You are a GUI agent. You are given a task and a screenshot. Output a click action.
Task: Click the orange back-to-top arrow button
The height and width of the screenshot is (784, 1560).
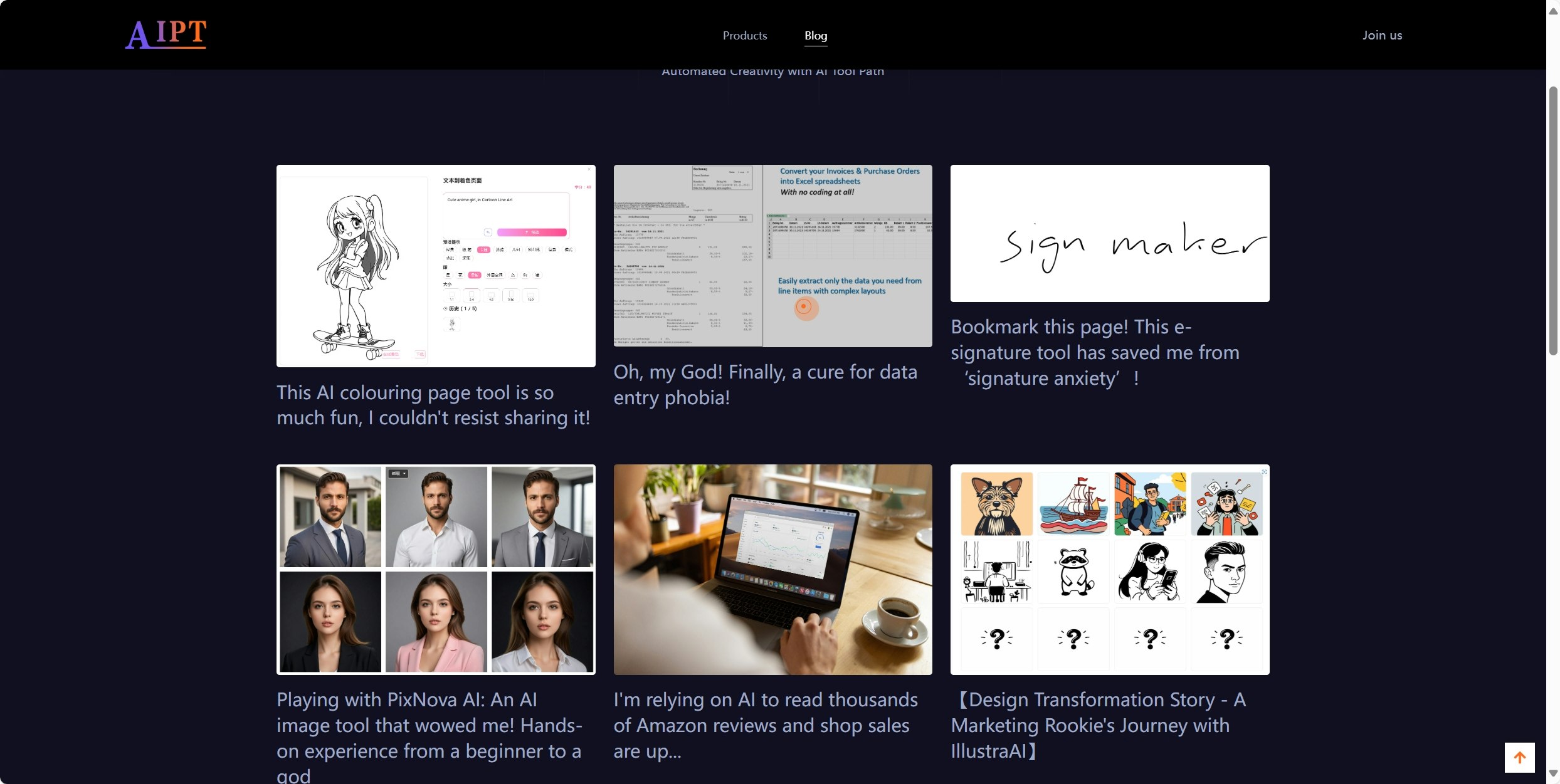pyautogui.click(x=1519, y=758)
